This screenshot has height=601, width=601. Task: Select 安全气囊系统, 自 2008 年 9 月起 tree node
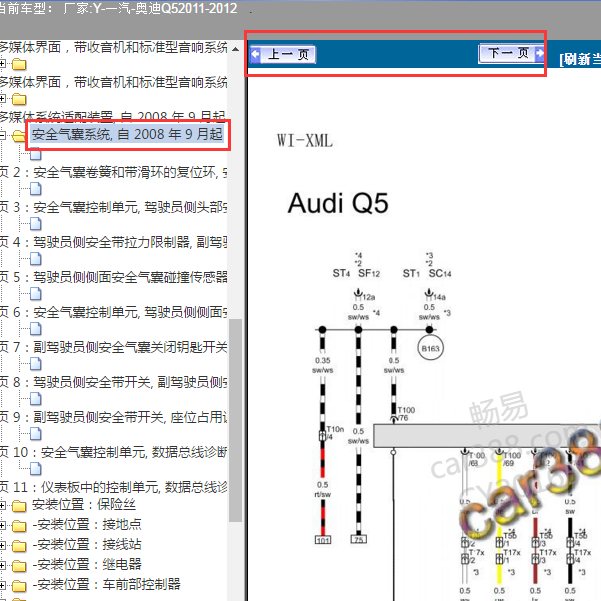coord(127,135)
